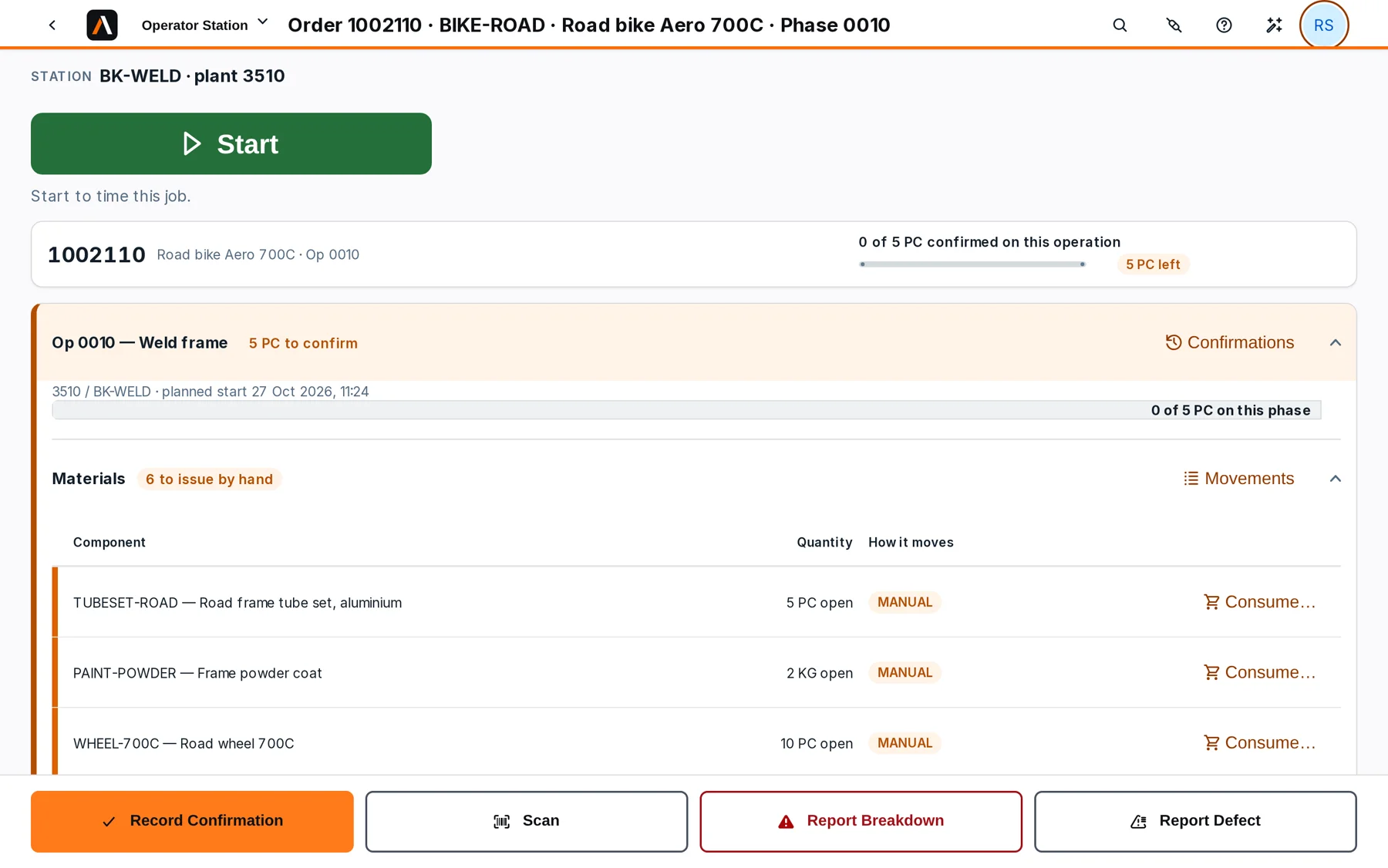The image size is (1388, 868).
Task: Click the Quantity column header
Action: [824, 543]
